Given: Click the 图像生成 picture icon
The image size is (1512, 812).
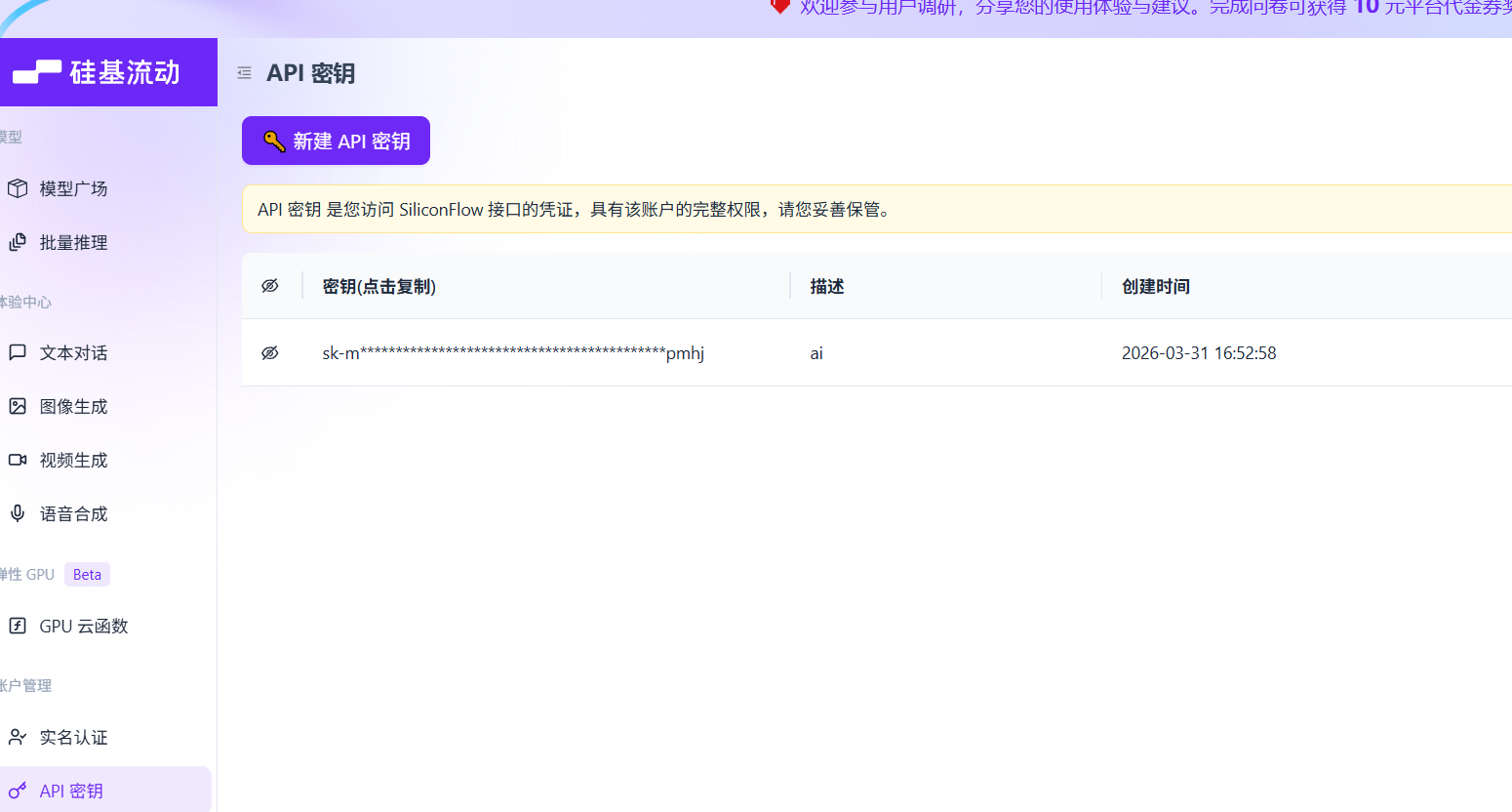Looking at the screenshot, I should [x=18, y=406].
